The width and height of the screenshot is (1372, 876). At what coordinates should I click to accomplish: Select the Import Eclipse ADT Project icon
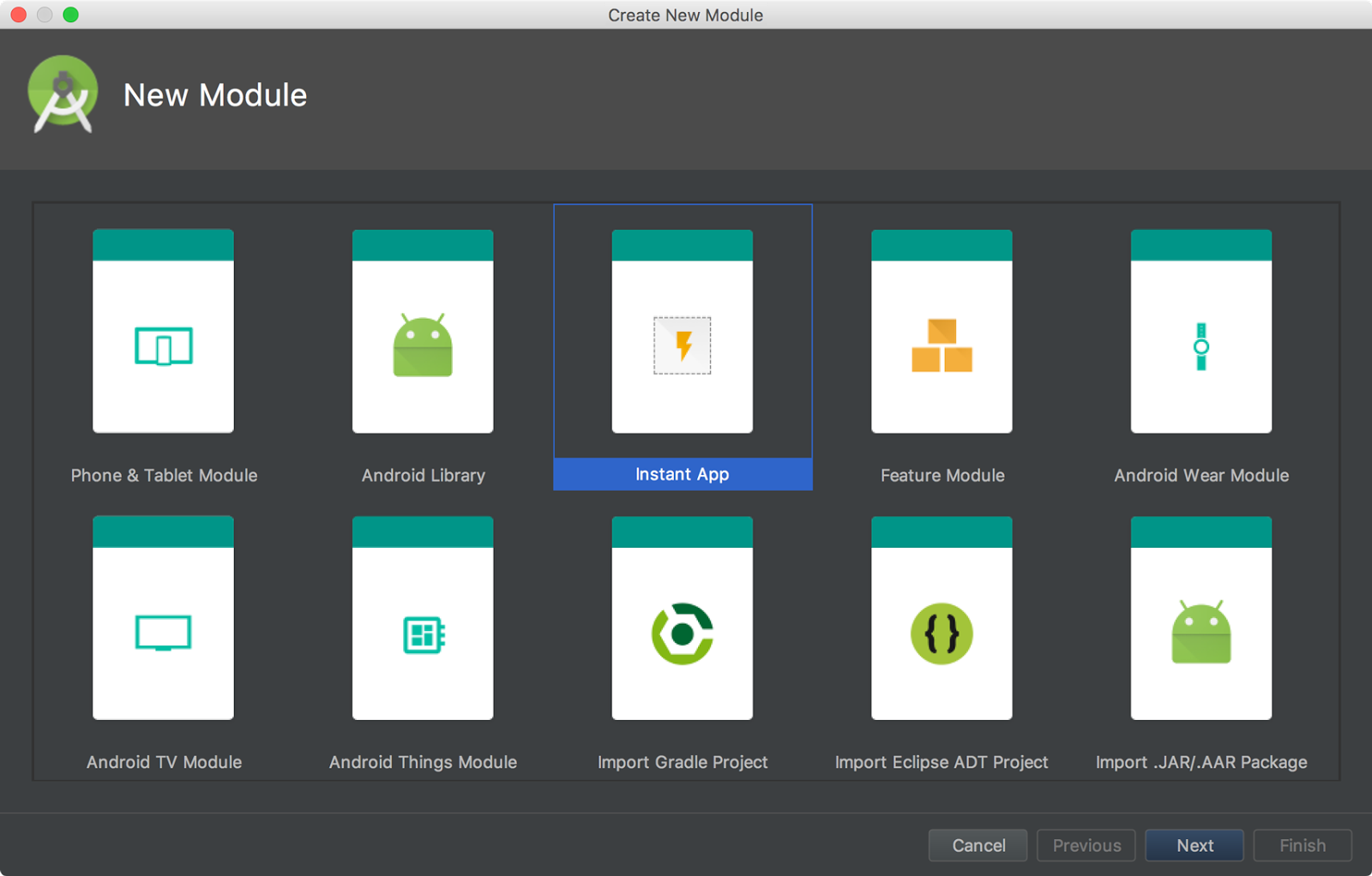click(x=941, y=633)
